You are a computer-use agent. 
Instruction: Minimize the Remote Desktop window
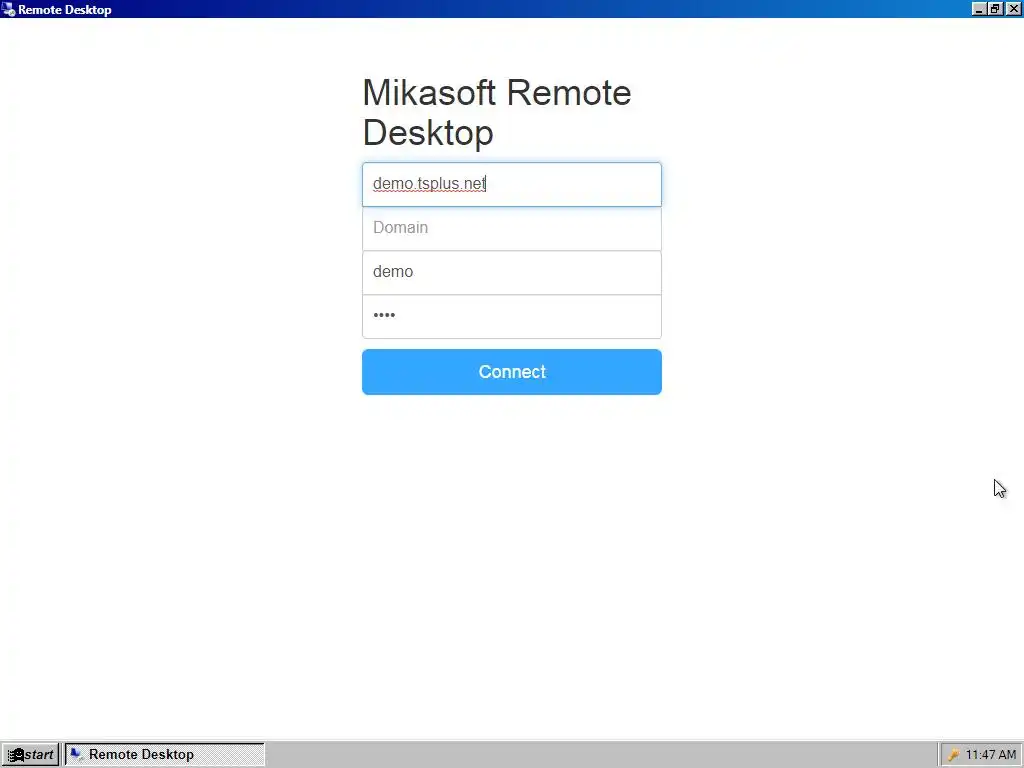(978, 9)
